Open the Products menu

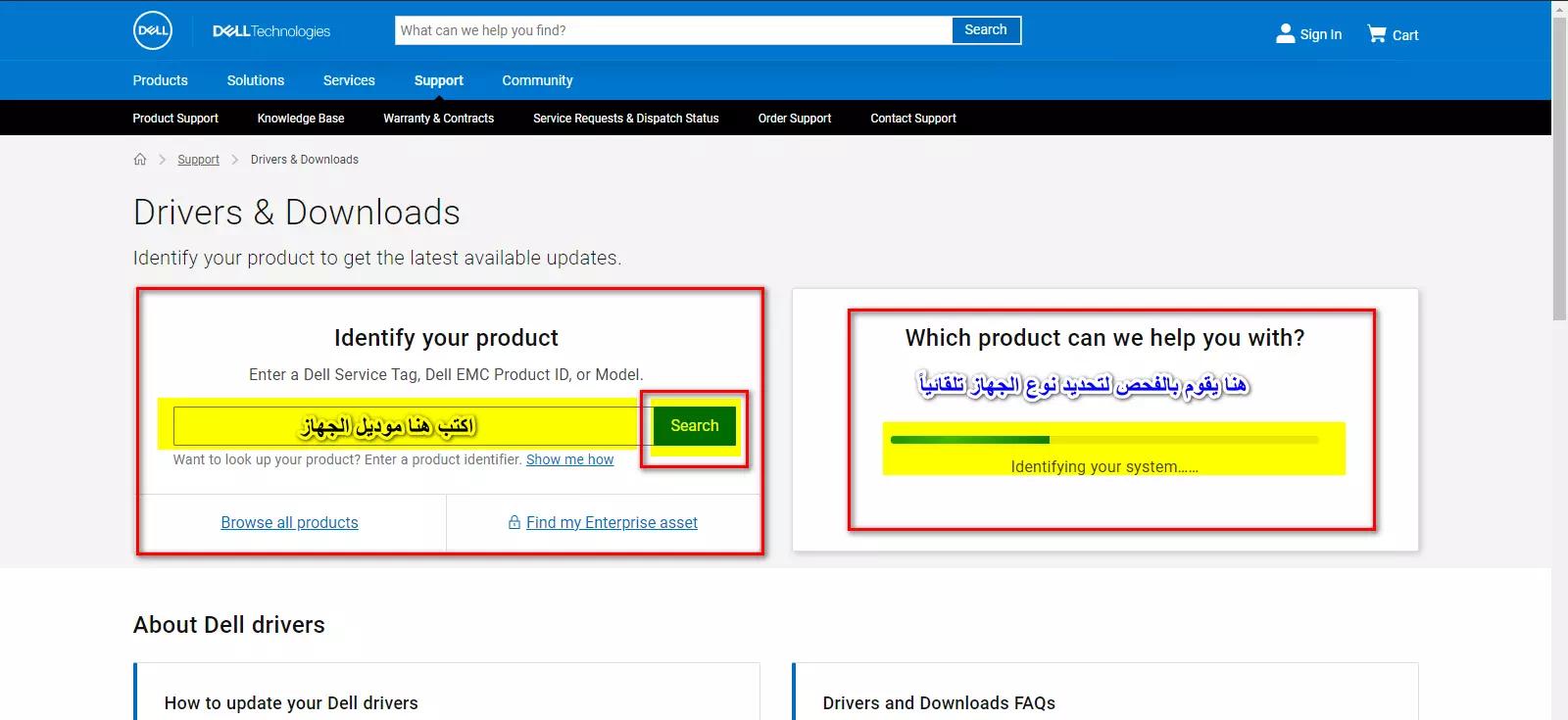coord(161,80)
